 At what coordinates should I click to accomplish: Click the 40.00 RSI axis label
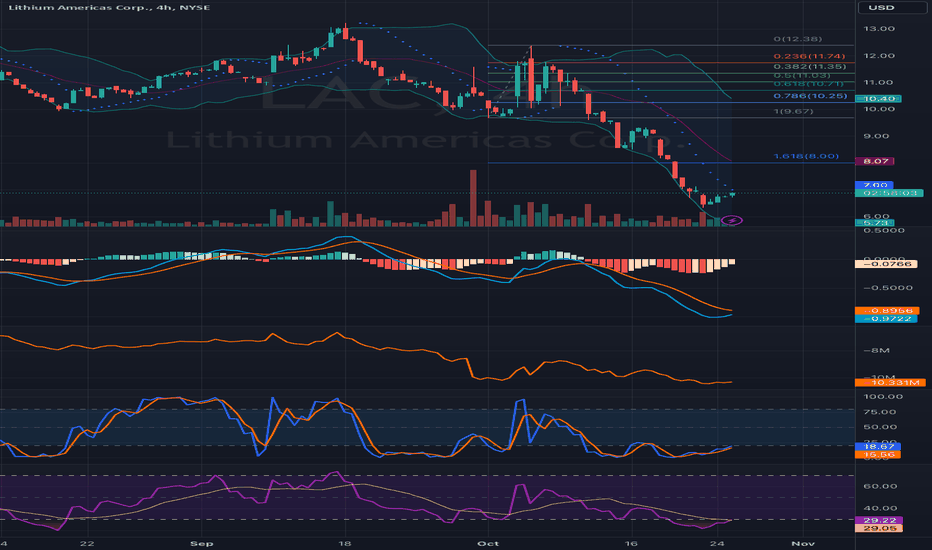(x=880, y=508)
